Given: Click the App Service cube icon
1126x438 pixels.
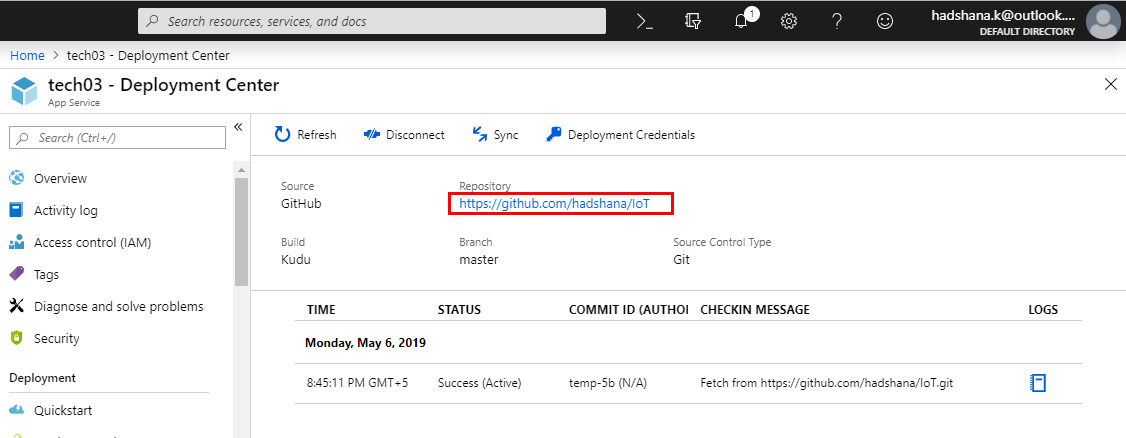Looking at the screenshot, I should pos(24,91).
